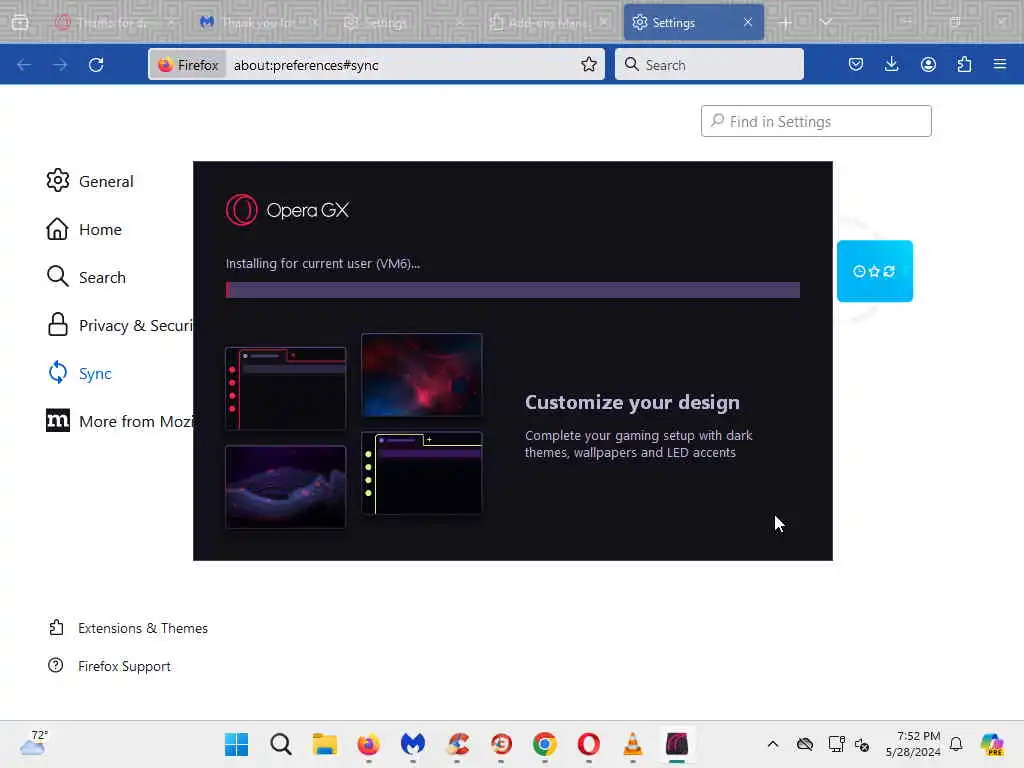Select the red nebula wallpaper thumbnail
This screenshot has height=768, width=1024.
(x=422, y=375)
